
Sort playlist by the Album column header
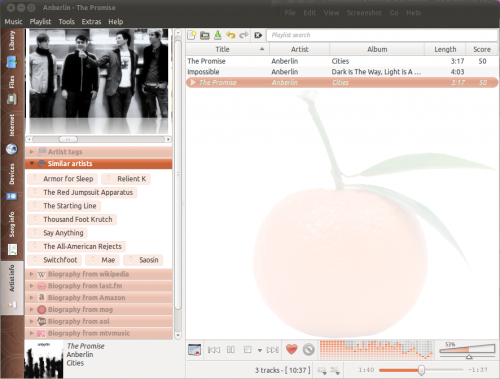[377, 49]
